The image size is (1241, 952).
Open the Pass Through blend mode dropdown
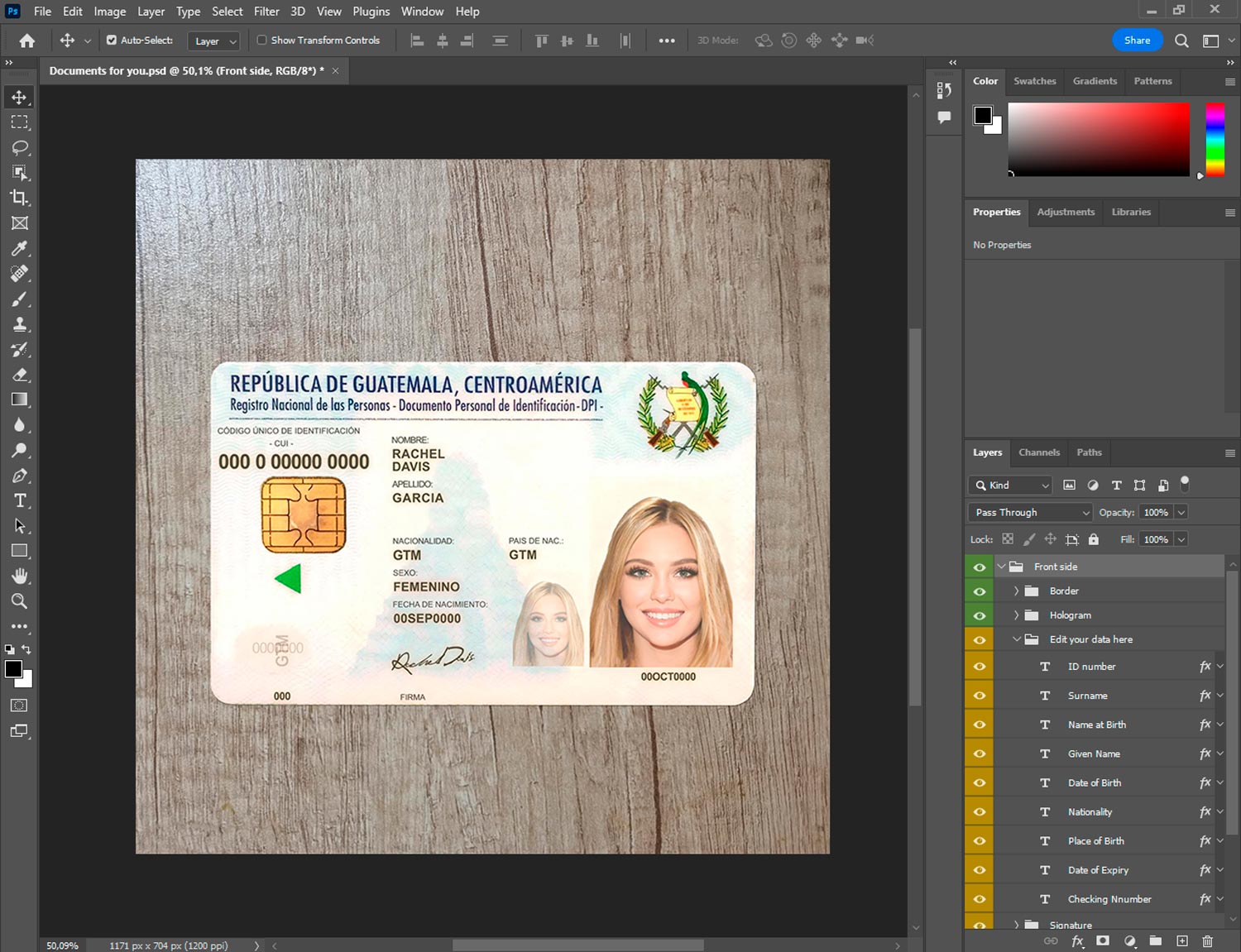pyautogui.click(x=1030, y=513)
